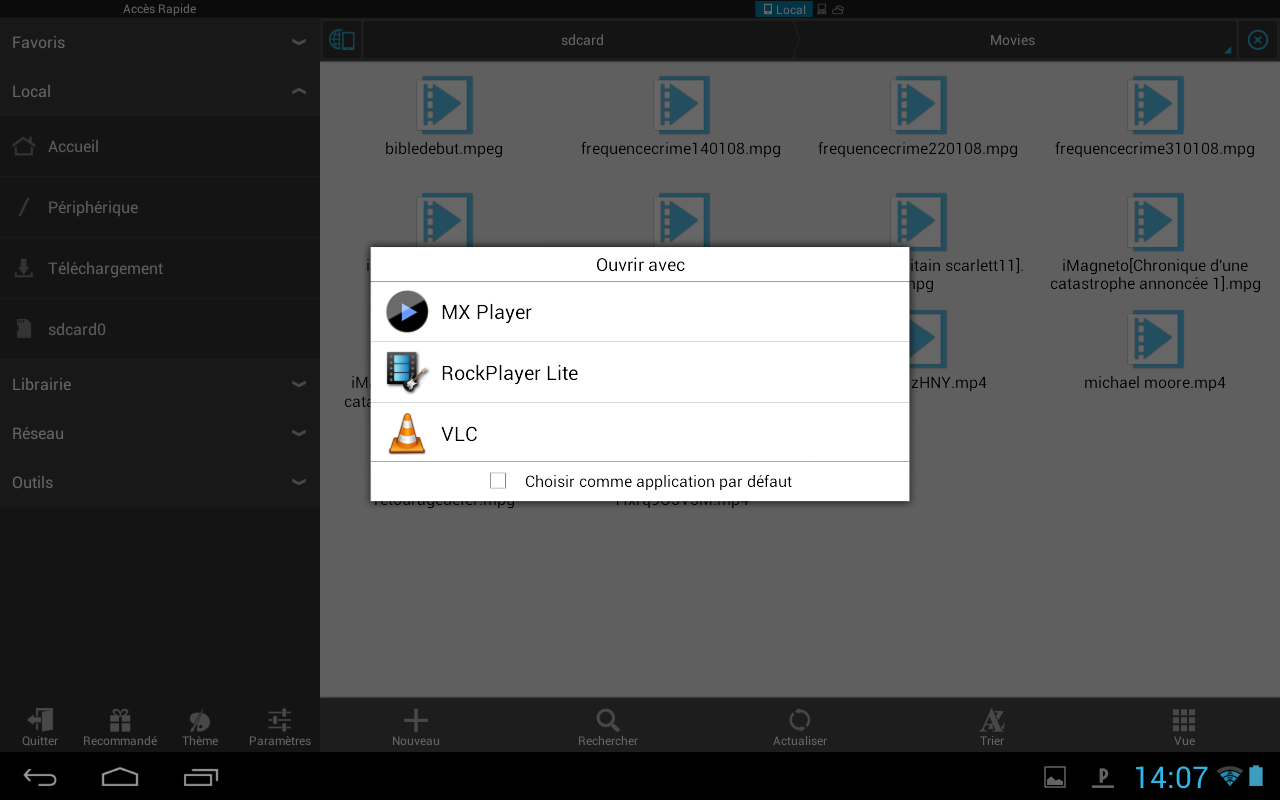
Task: Expand the Favoris section
Action: [x=160, y=42]
